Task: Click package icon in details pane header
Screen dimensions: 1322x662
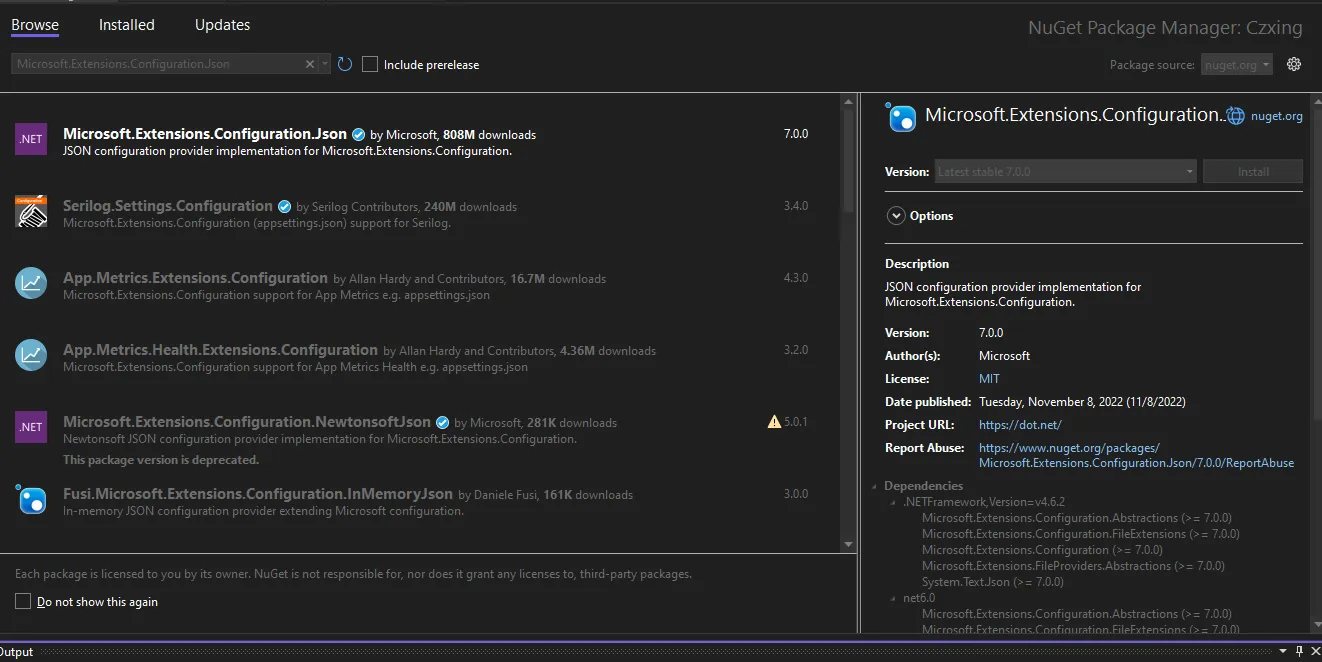Action: (x=902, y=118)
